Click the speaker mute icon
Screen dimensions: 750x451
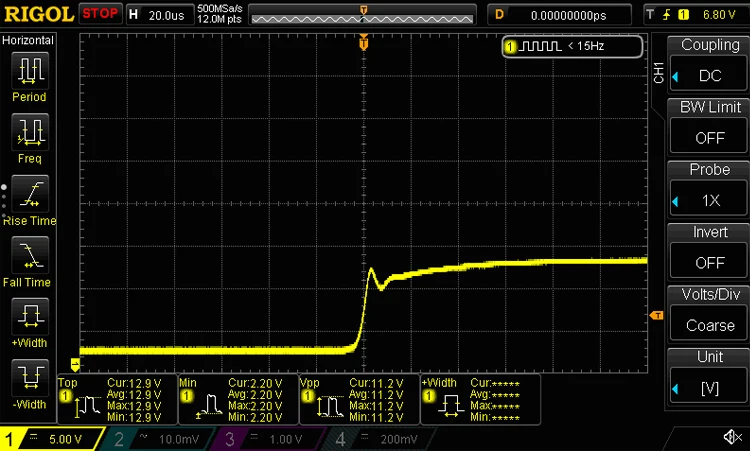click(732, 437)
